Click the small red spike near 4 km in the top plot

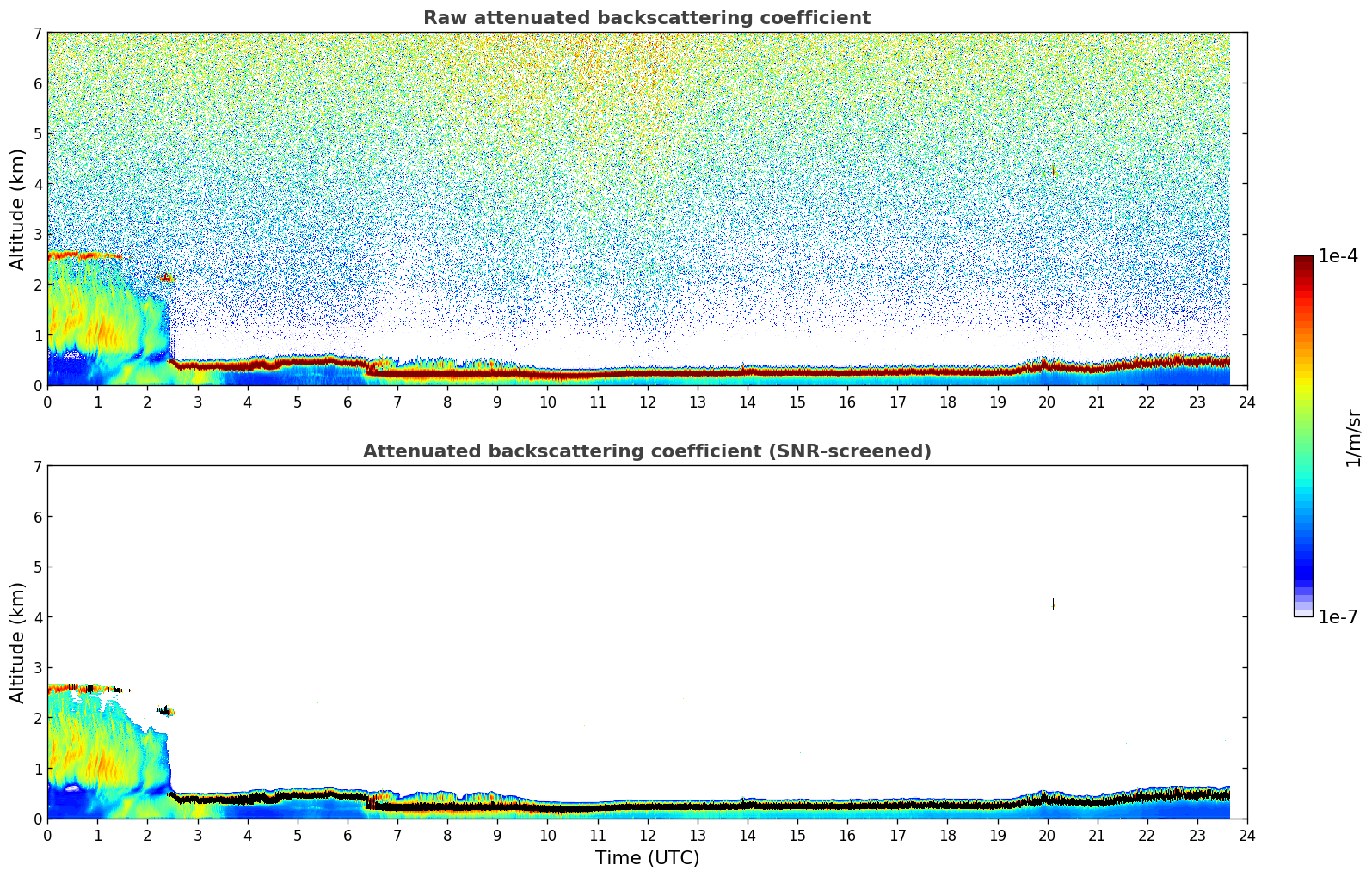click(1053, 170)
